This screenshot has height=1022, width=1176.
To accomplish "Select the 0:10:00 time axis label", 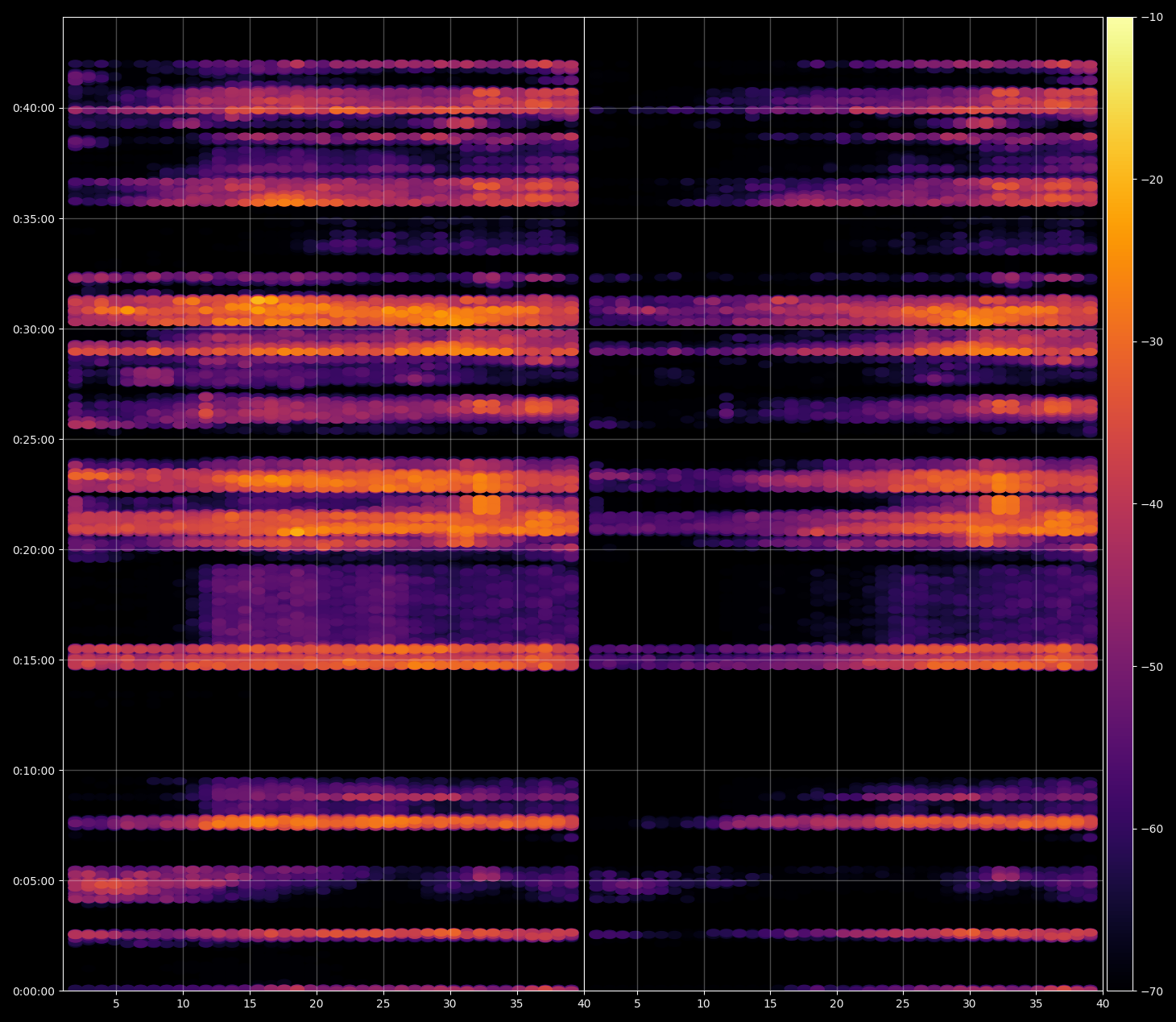I will (34, 771).
